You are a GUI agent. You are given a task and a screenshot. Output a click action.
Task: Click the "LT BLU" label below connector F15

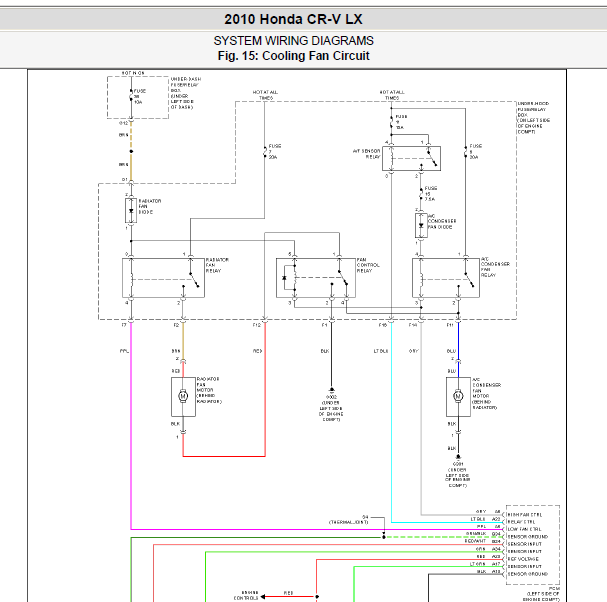[x=381, y=351]
